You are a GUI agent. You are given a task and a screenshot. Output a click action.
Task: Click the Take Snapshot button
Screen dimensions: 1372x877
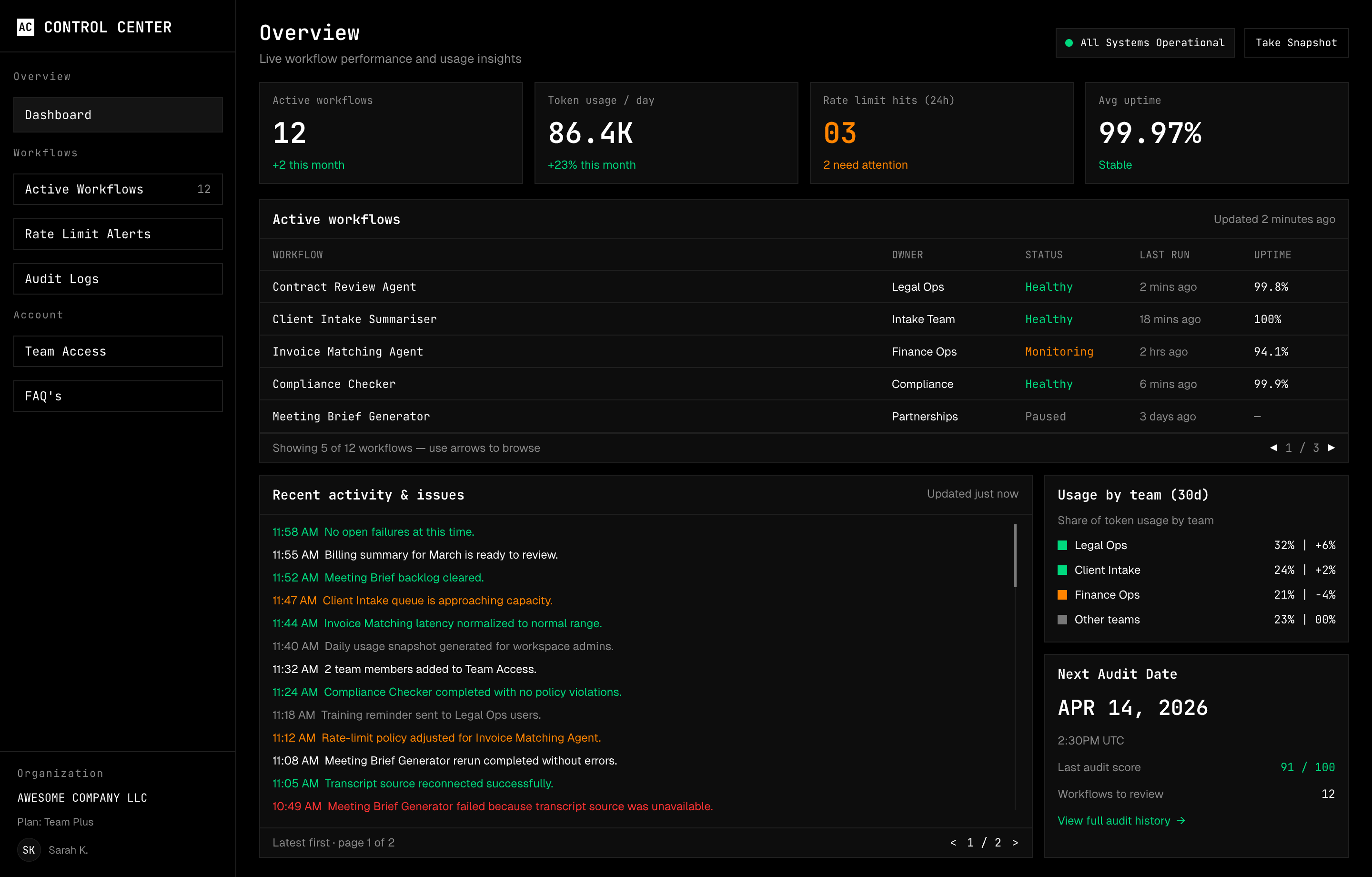[1297, 42]
